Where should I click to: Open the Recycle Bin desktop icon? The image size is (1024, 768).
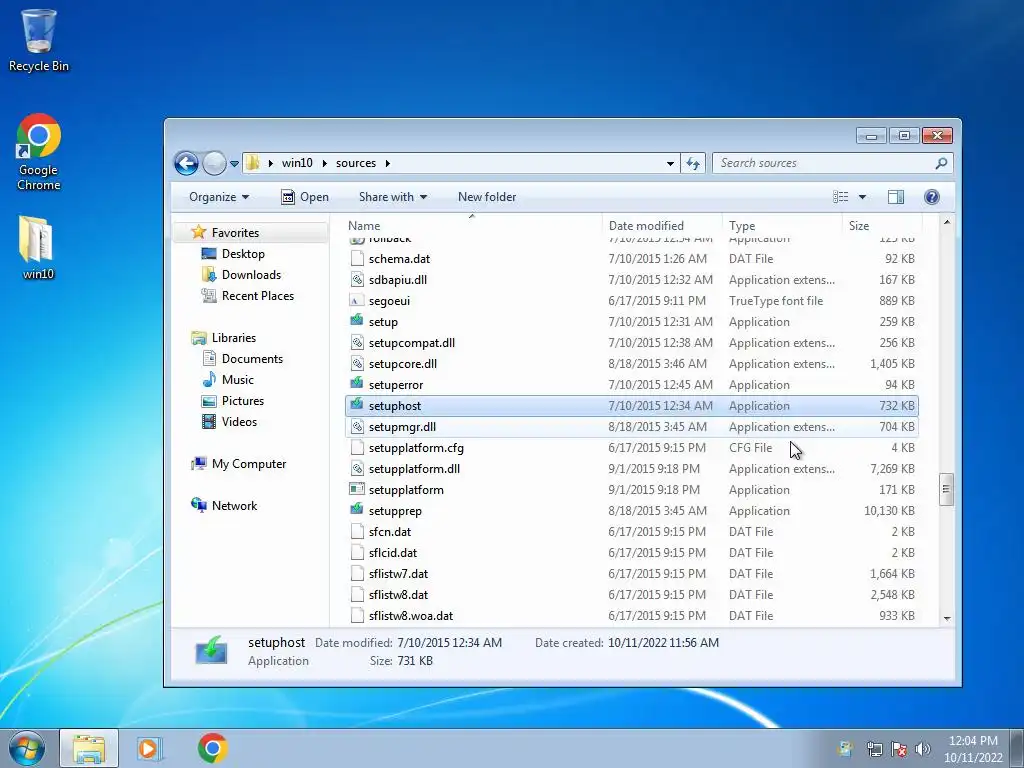pyautogui.click(x=39, y=40)
